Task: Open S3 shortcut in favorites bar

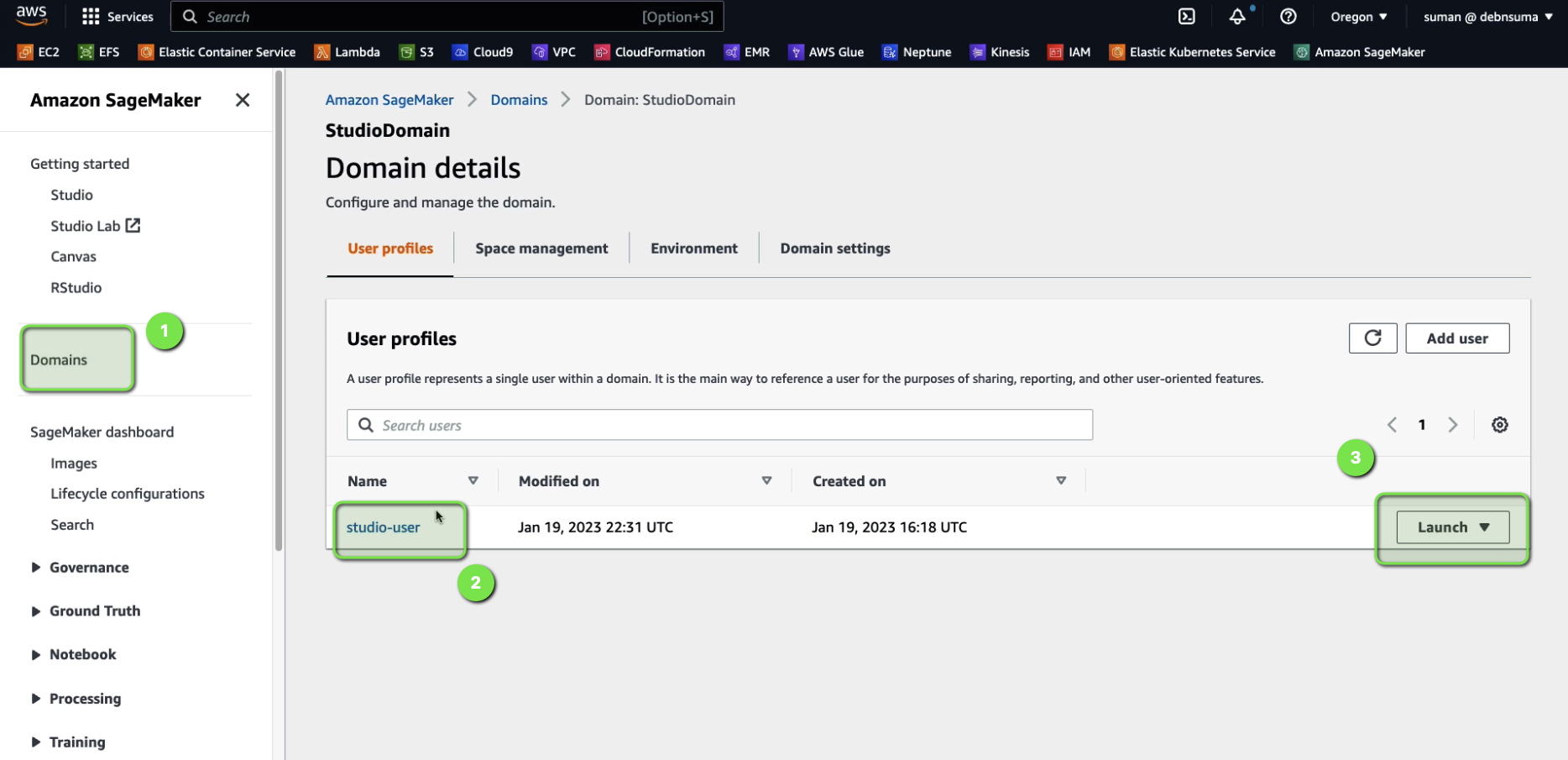Action: [x=417, y=52]
